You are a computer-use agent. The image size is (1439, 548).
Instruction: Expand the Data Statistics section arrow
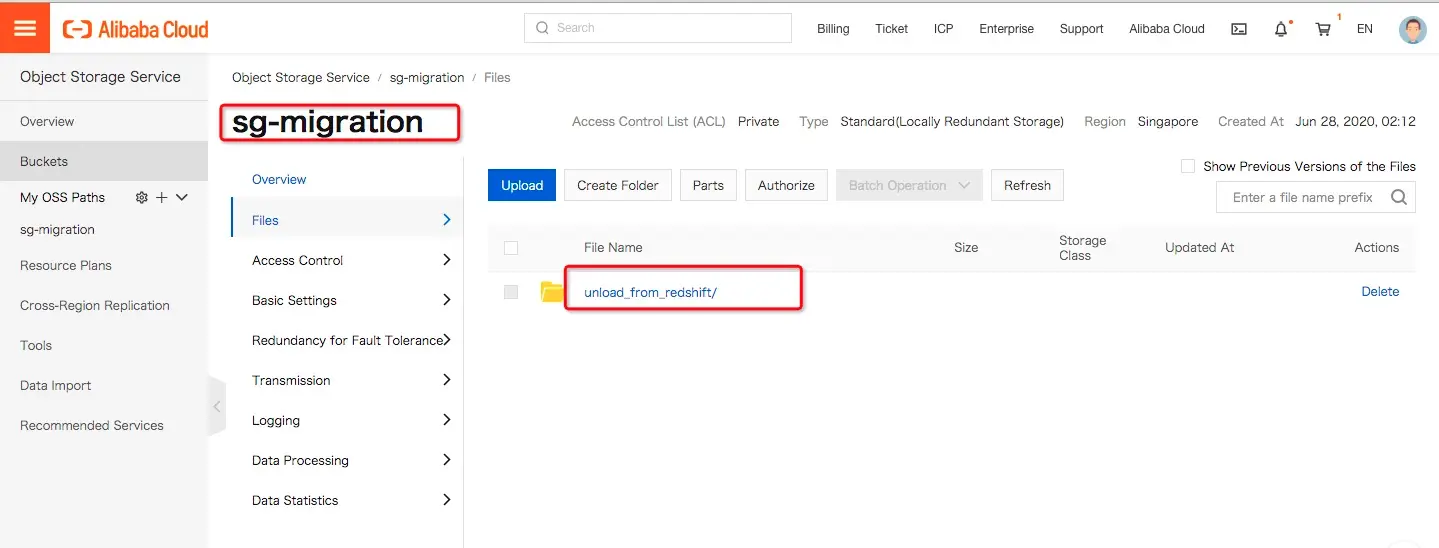pos(446,500)
